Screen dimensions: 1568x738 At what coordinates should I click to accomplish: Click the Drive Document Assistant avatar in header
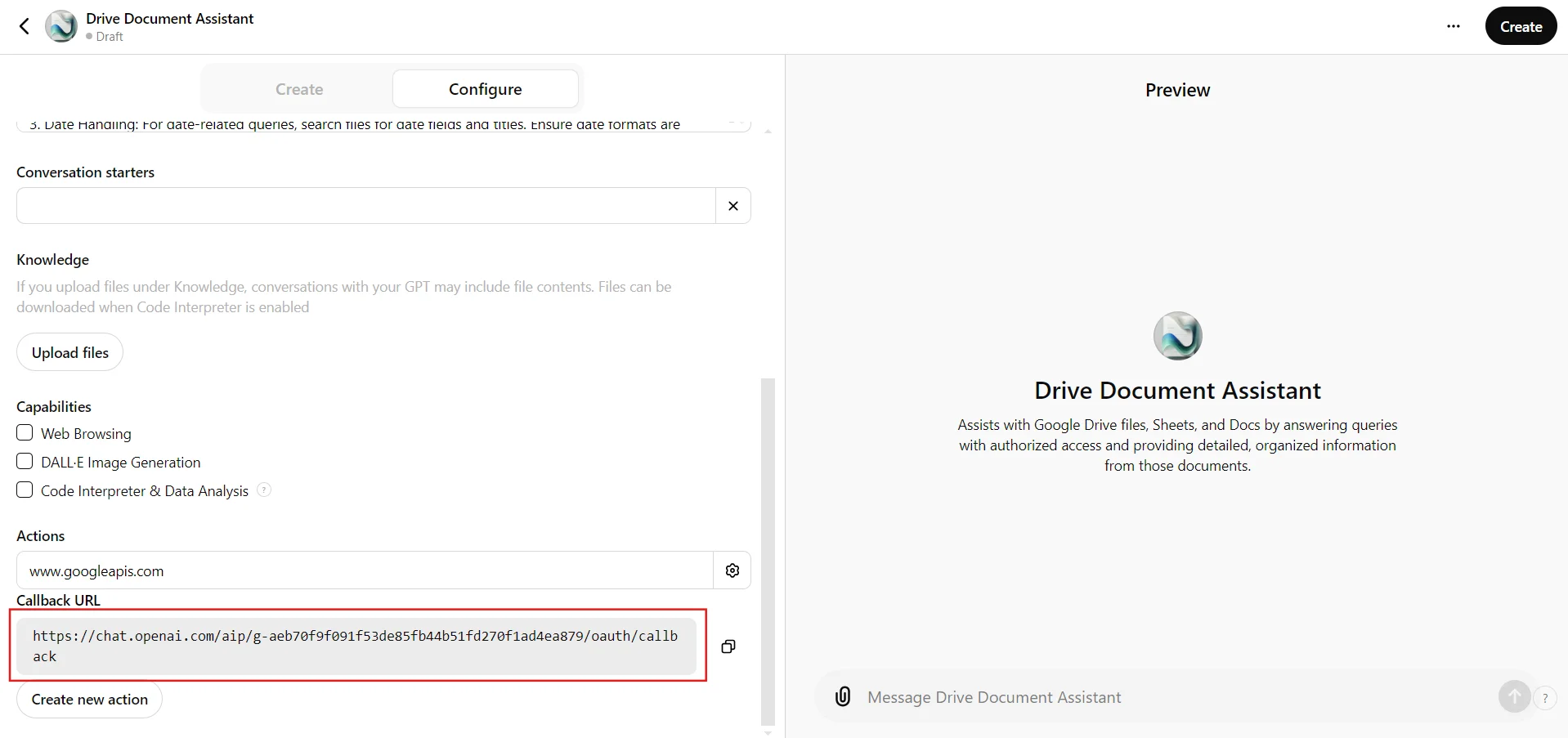(61, 27)
